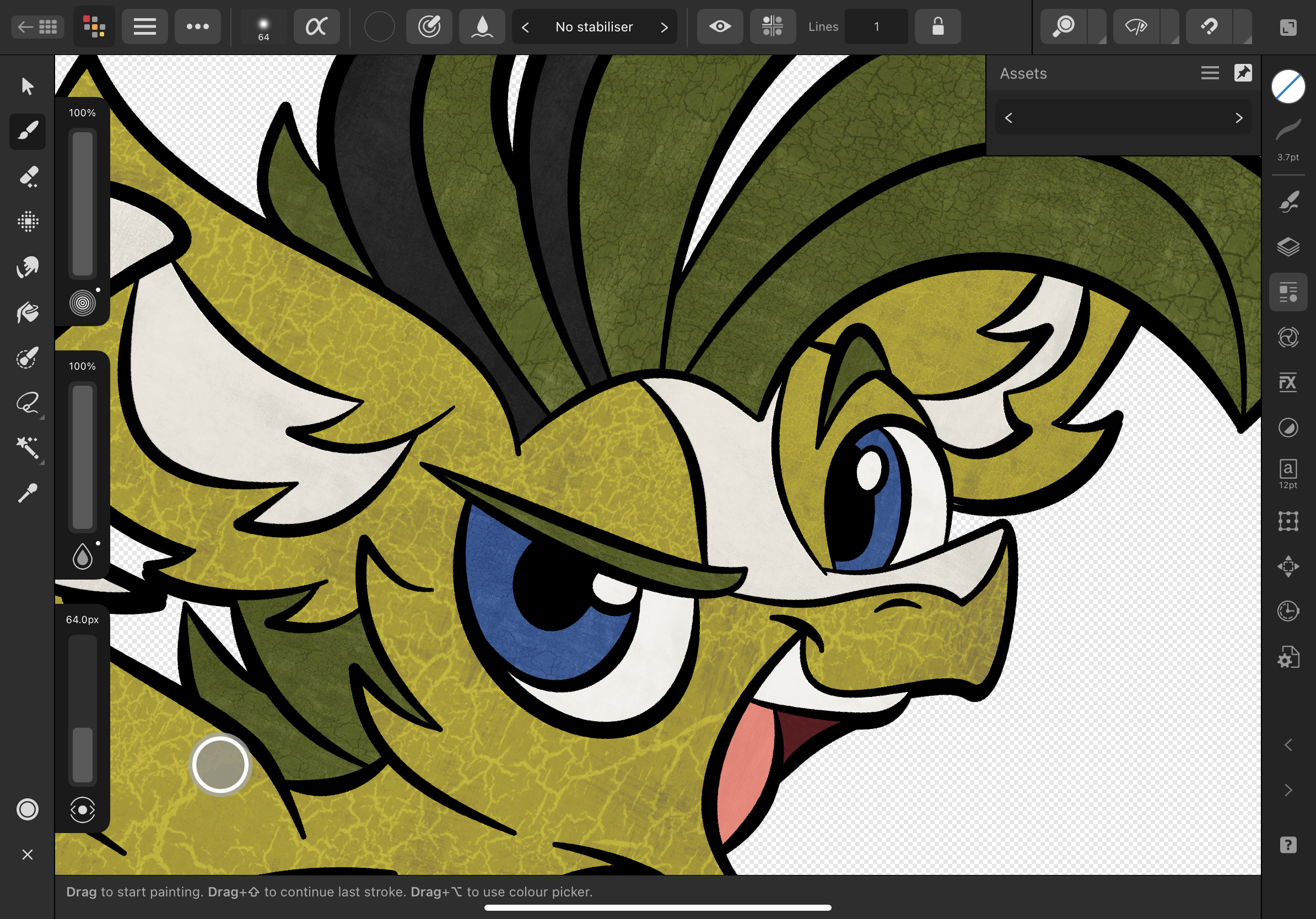
Task: Edit the symmetry Lines value field
Action: coord(876,26)
